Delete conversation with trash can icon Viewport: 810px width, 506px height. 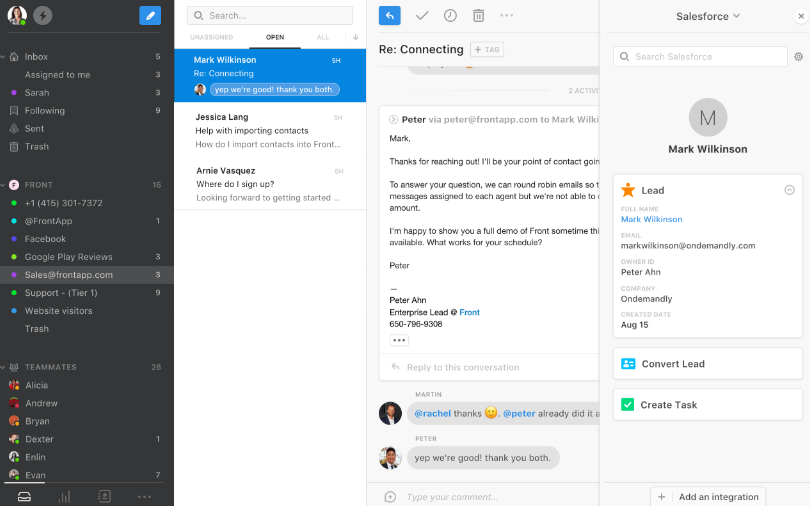[478, 15]
